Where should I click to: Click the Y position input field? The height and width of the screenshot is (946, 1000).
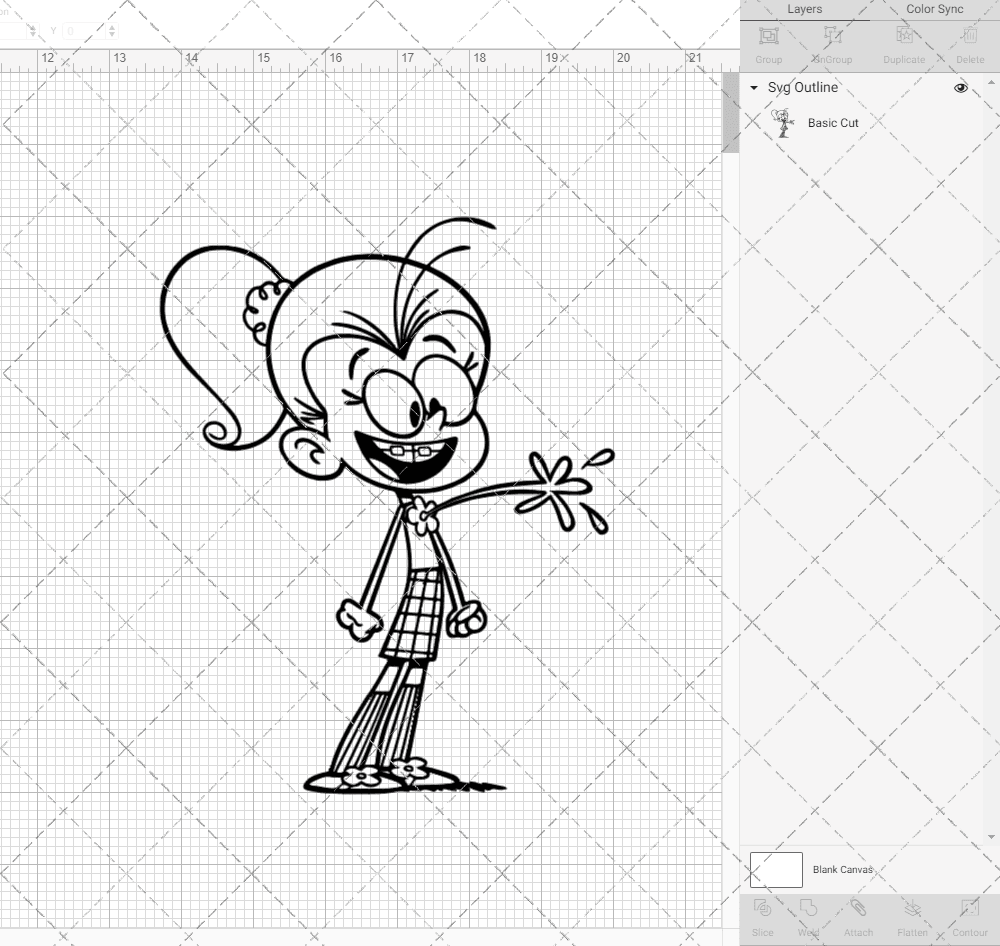[x=84, y=31]
